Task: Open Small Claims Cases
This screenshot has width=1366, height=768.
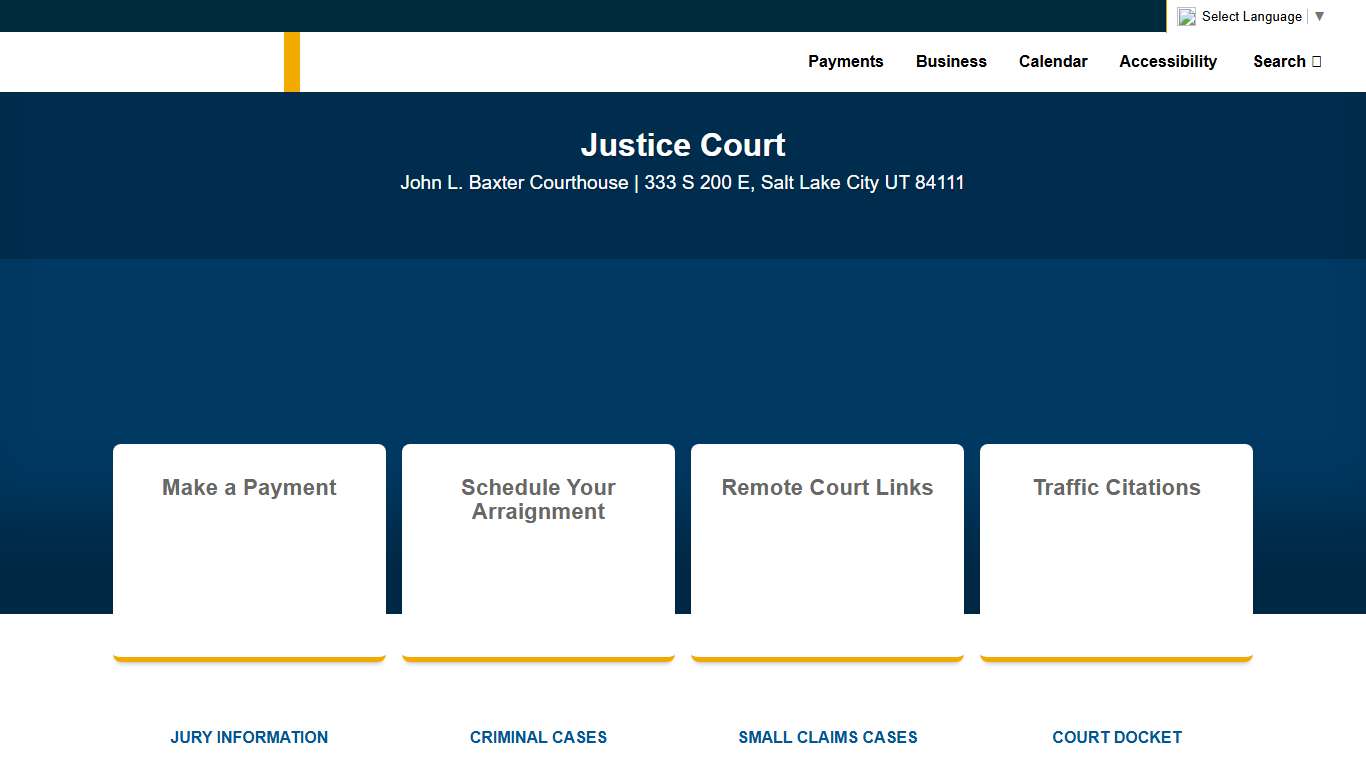Action: click(x=827, y=737)
